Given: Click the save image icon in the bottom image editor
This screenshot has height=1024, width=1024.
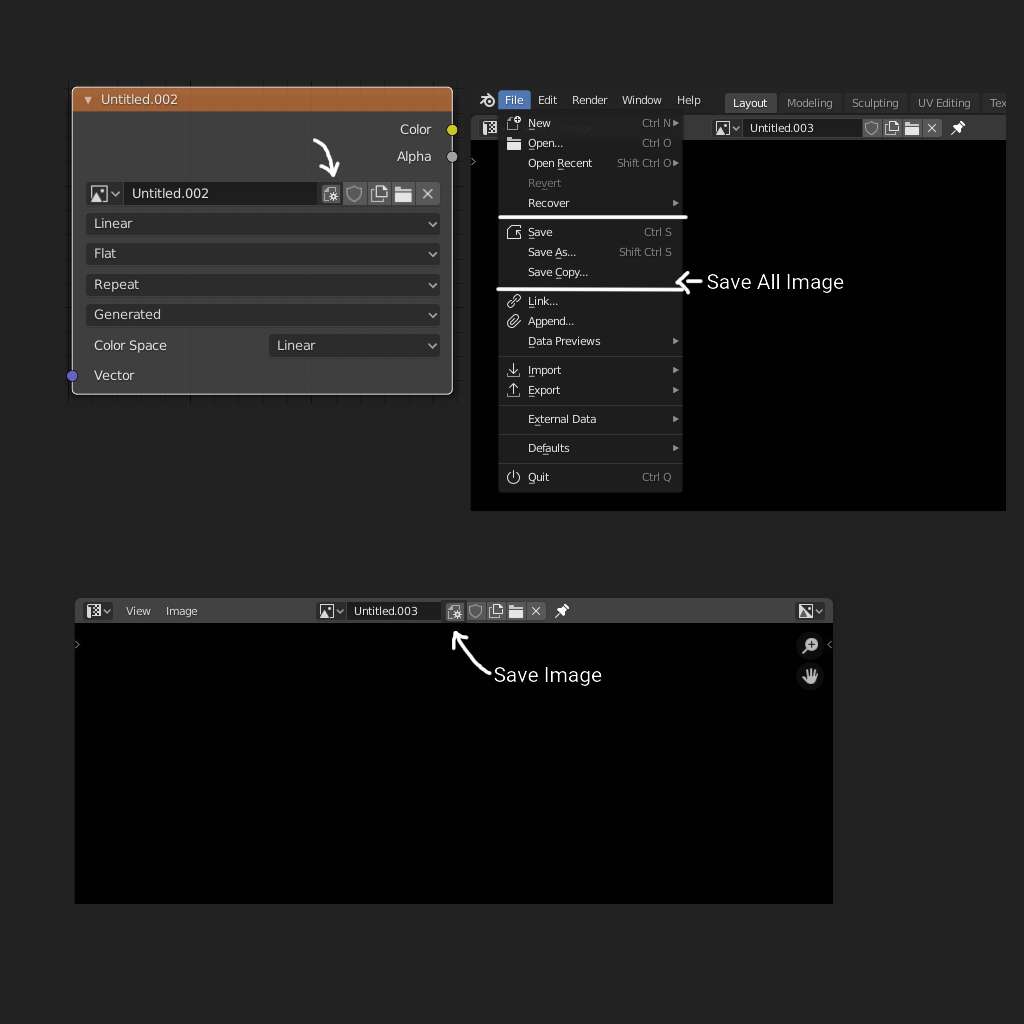Looking at the screenshot, I should pyautogui.click(x=455, y=611).
